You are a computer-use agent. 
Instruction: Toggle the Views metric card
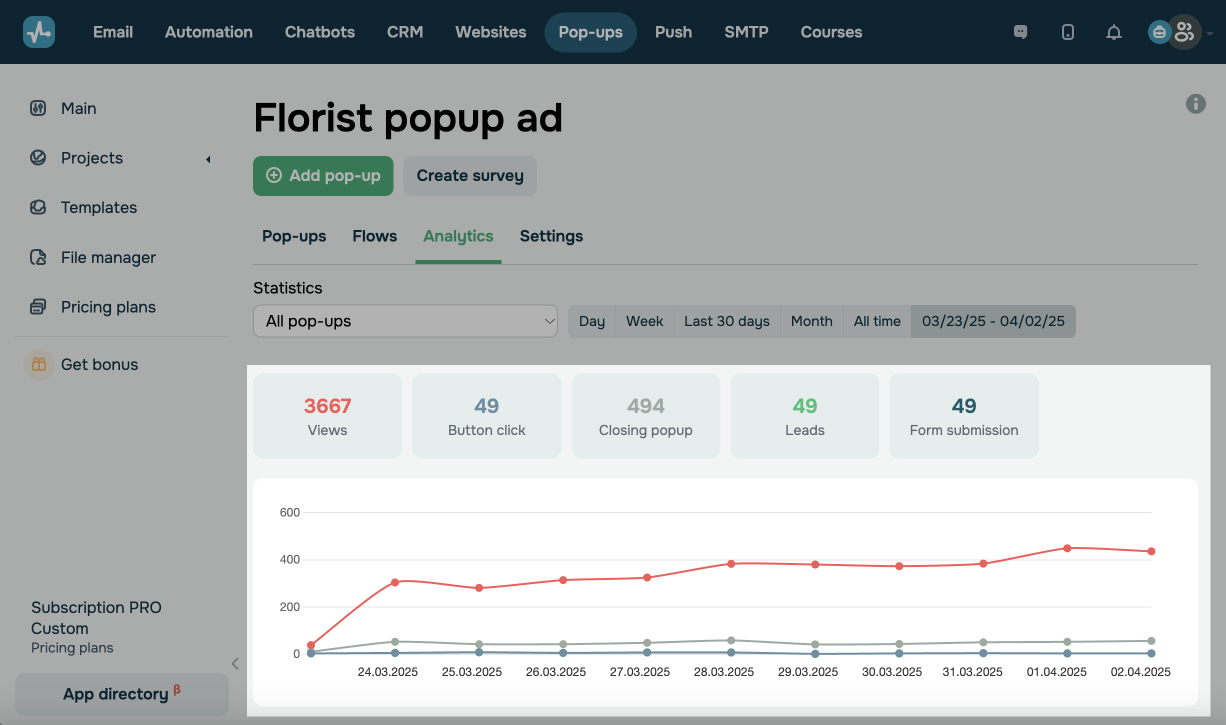point(327,416)
